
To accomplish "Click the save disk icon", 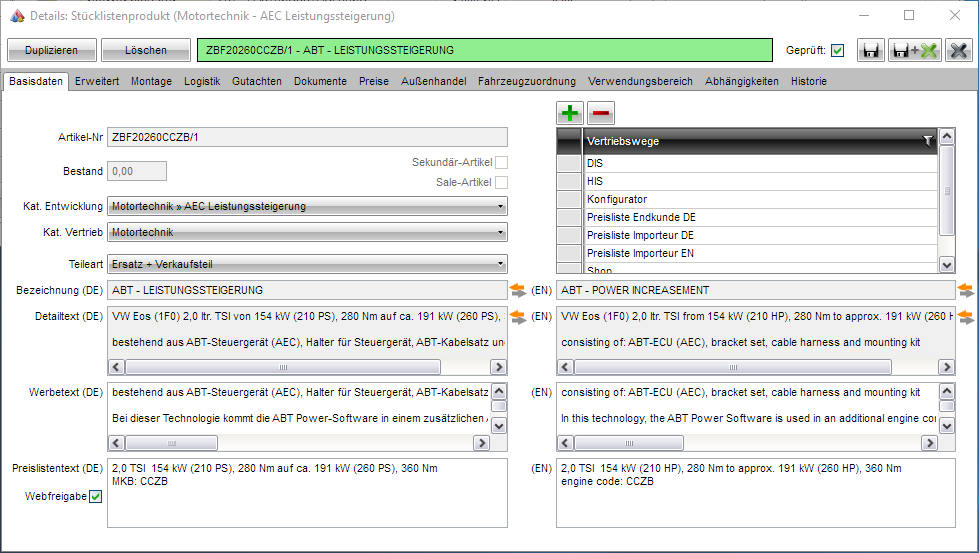I will [870, 50].
